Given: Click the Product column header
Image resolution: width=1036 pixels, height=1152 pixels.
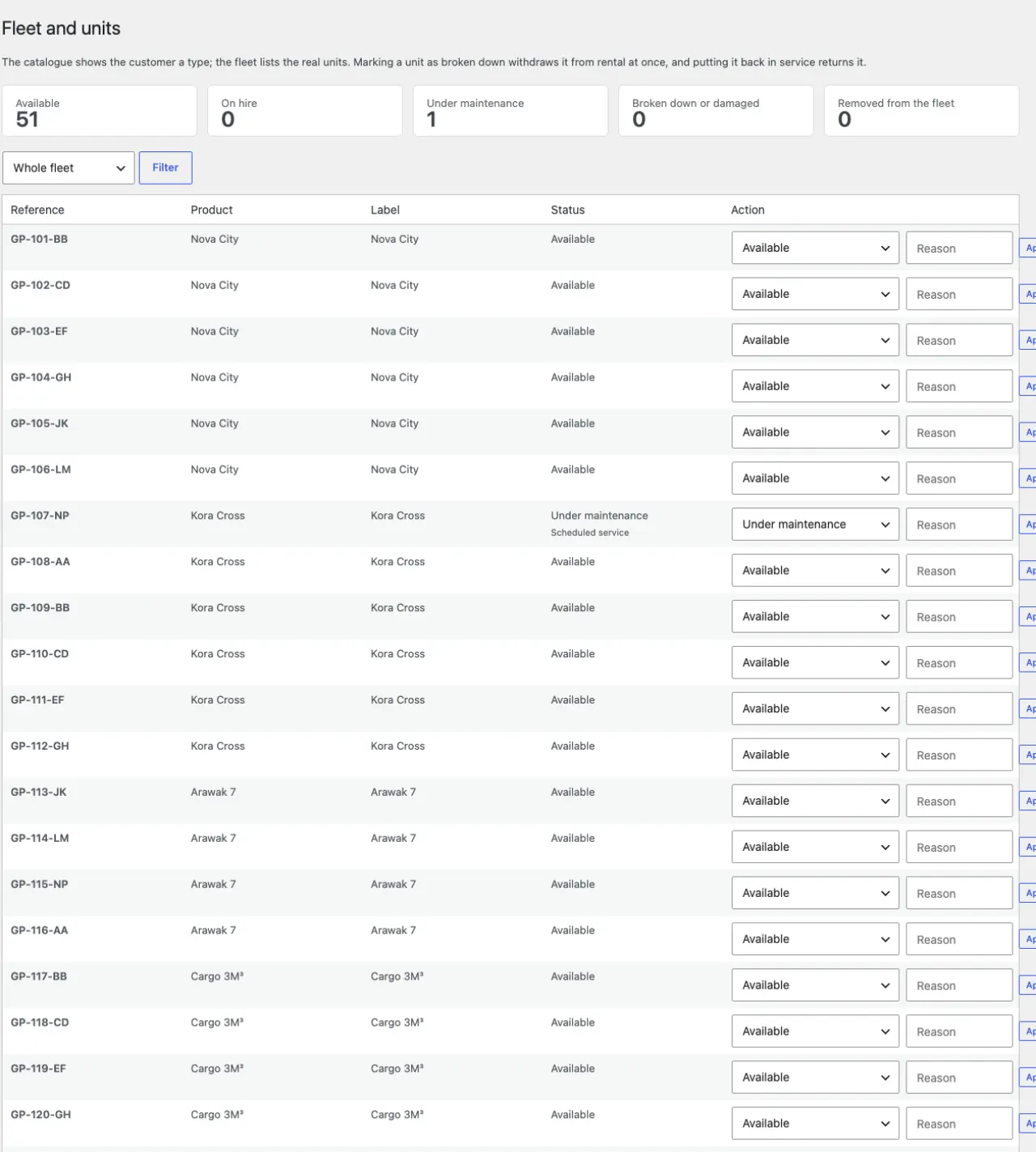Looking at the screenshot, I should tap(211, 210).
